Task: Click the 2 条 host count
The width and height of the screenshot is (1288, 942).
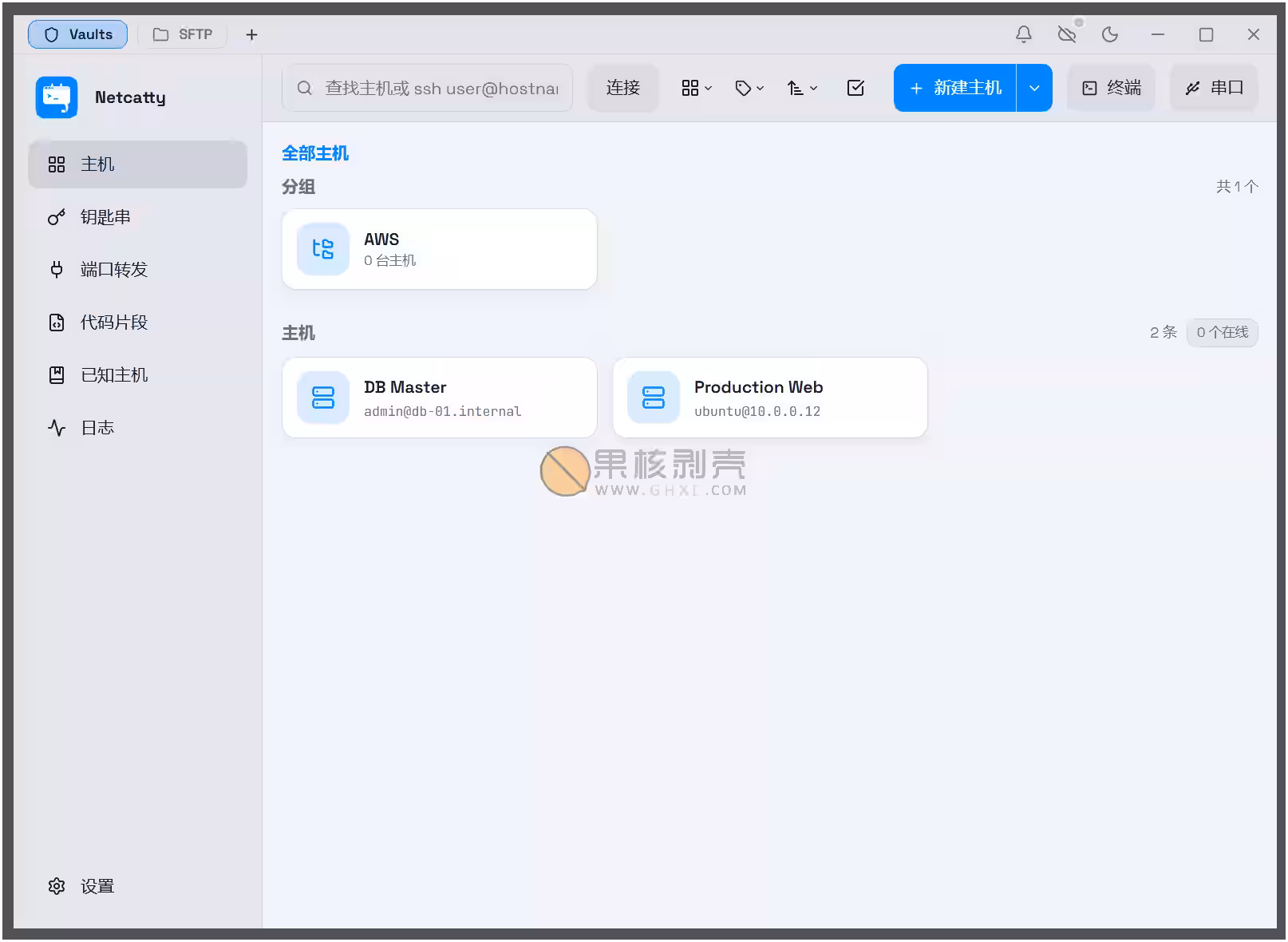Action: 1164,332
